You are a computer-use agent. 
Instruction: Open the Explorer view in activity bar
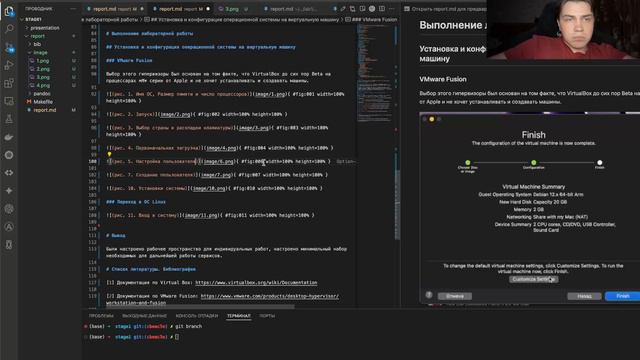pyautogui.click(x=9, y=11)
